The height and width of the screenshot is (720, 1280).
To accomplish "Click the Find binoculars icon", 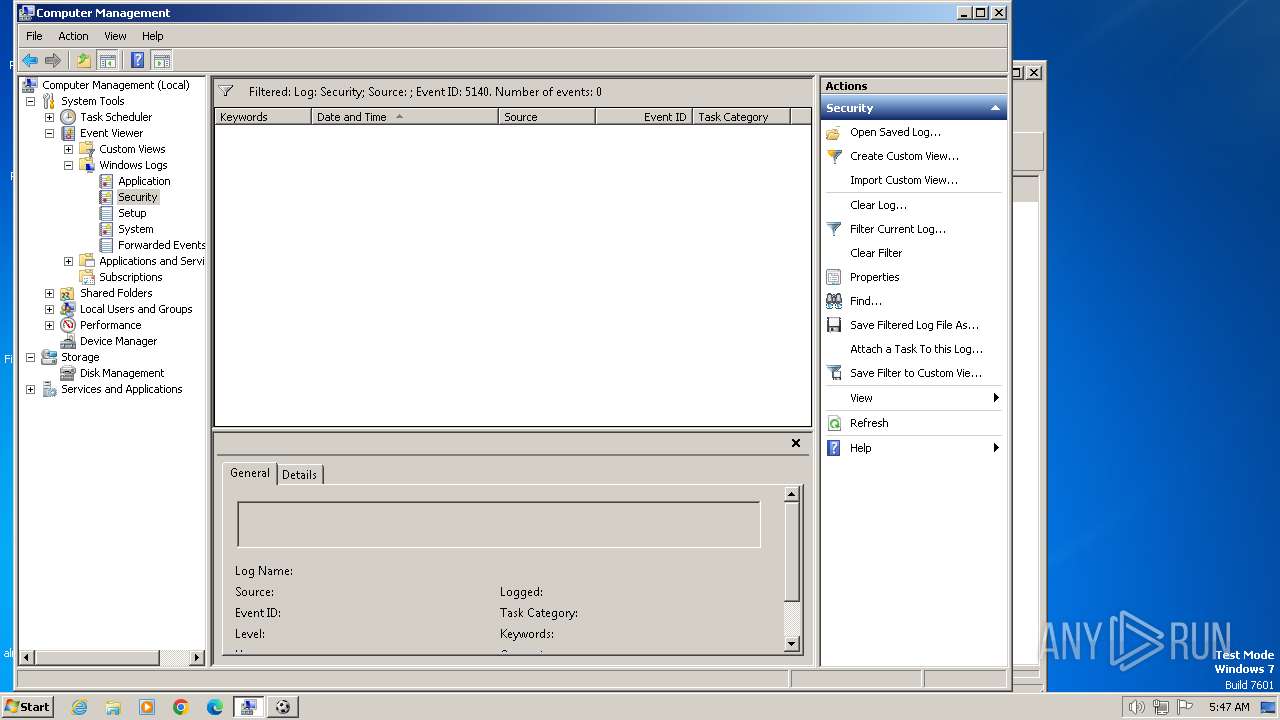I will coord(834,301).
